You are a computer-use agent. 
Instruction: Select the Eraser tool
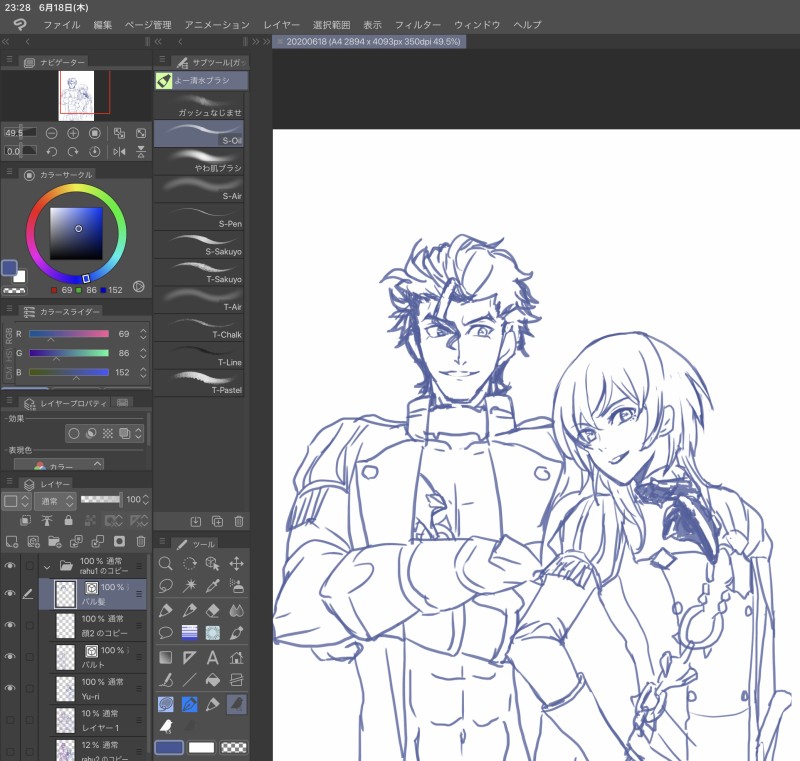213,610
